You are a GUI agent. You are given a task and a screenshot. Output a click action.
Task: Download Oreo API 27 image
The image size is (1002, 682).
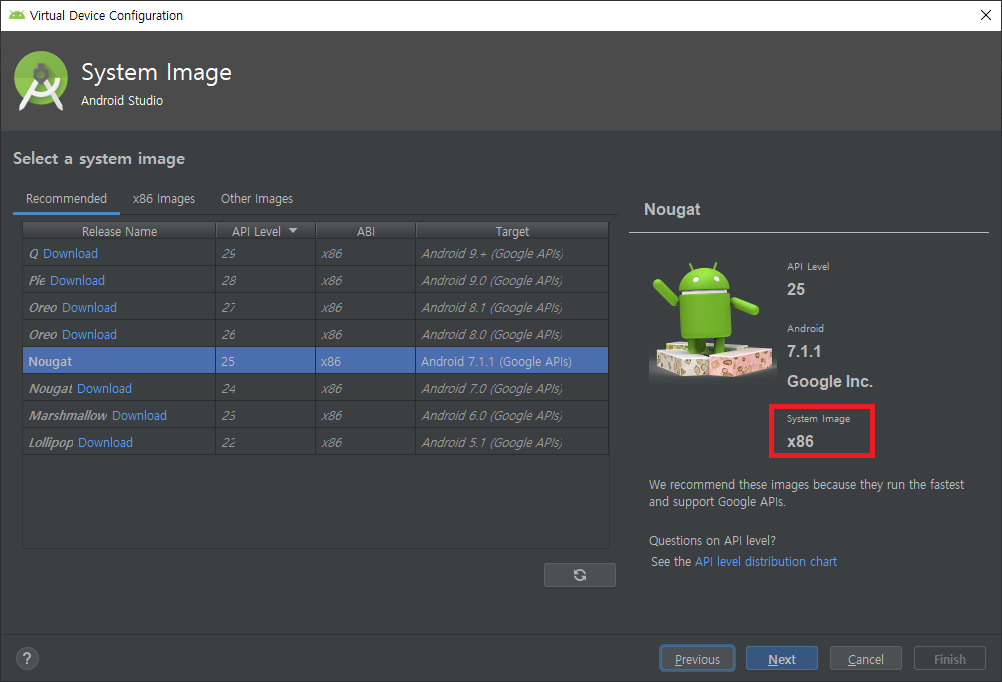click(89, 307)
